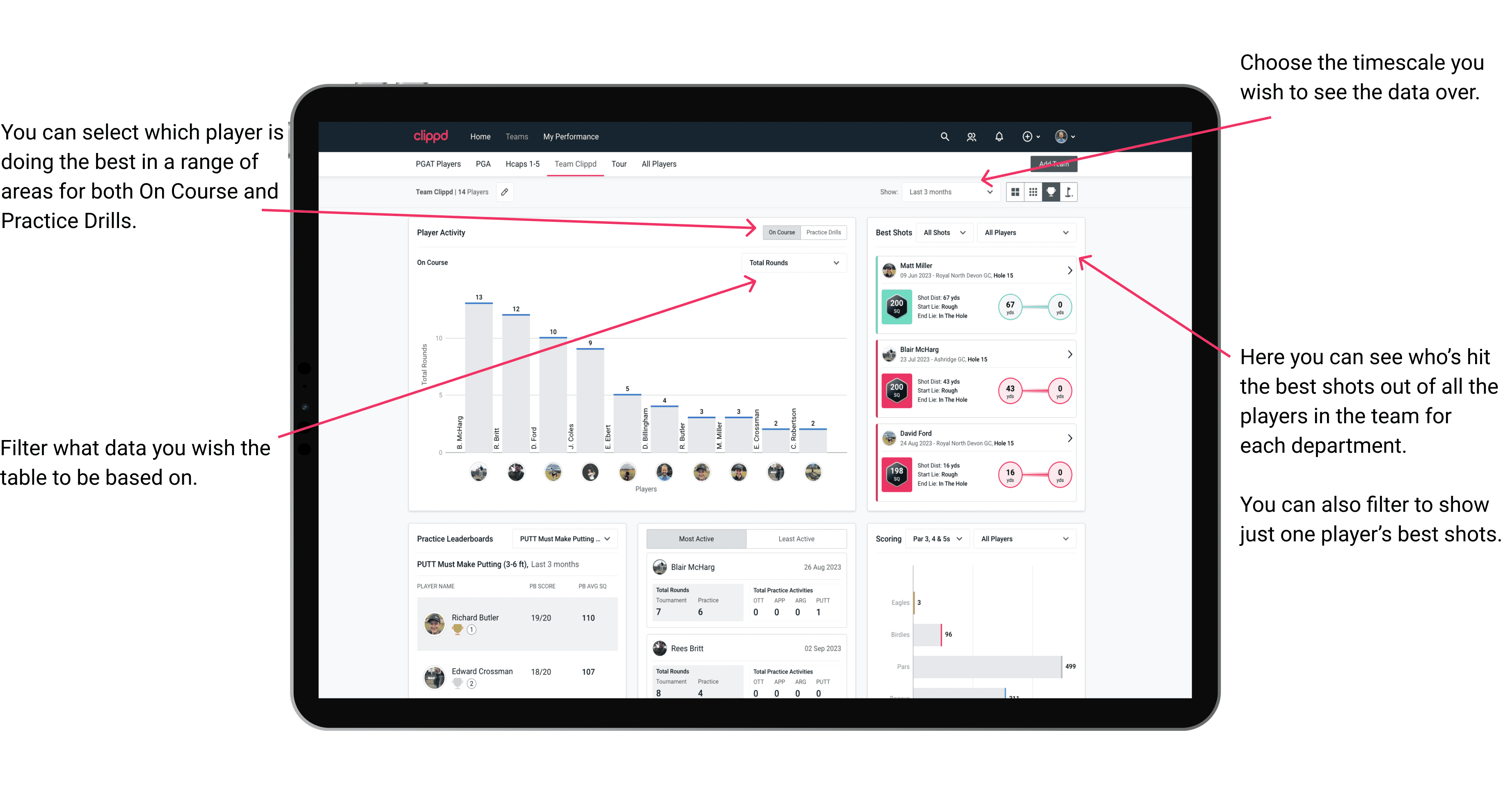Screen dimensions: 1510x812
Task: Switch to On Course activity view
Action: click(x=781, y=232)
